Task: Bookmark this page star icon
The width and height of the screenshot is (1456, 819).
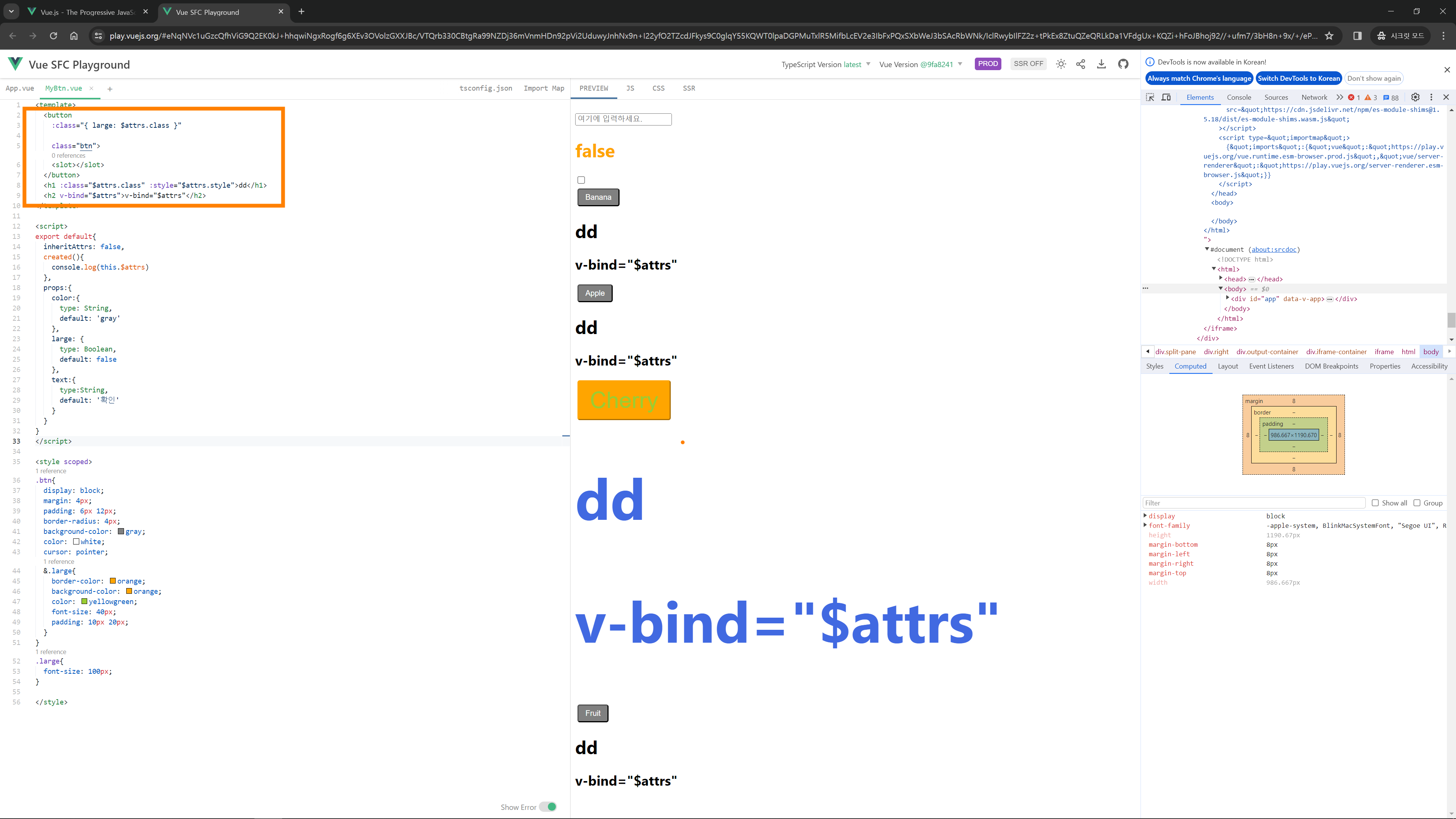Action: pyautogui.click(x=1329, y=36)
